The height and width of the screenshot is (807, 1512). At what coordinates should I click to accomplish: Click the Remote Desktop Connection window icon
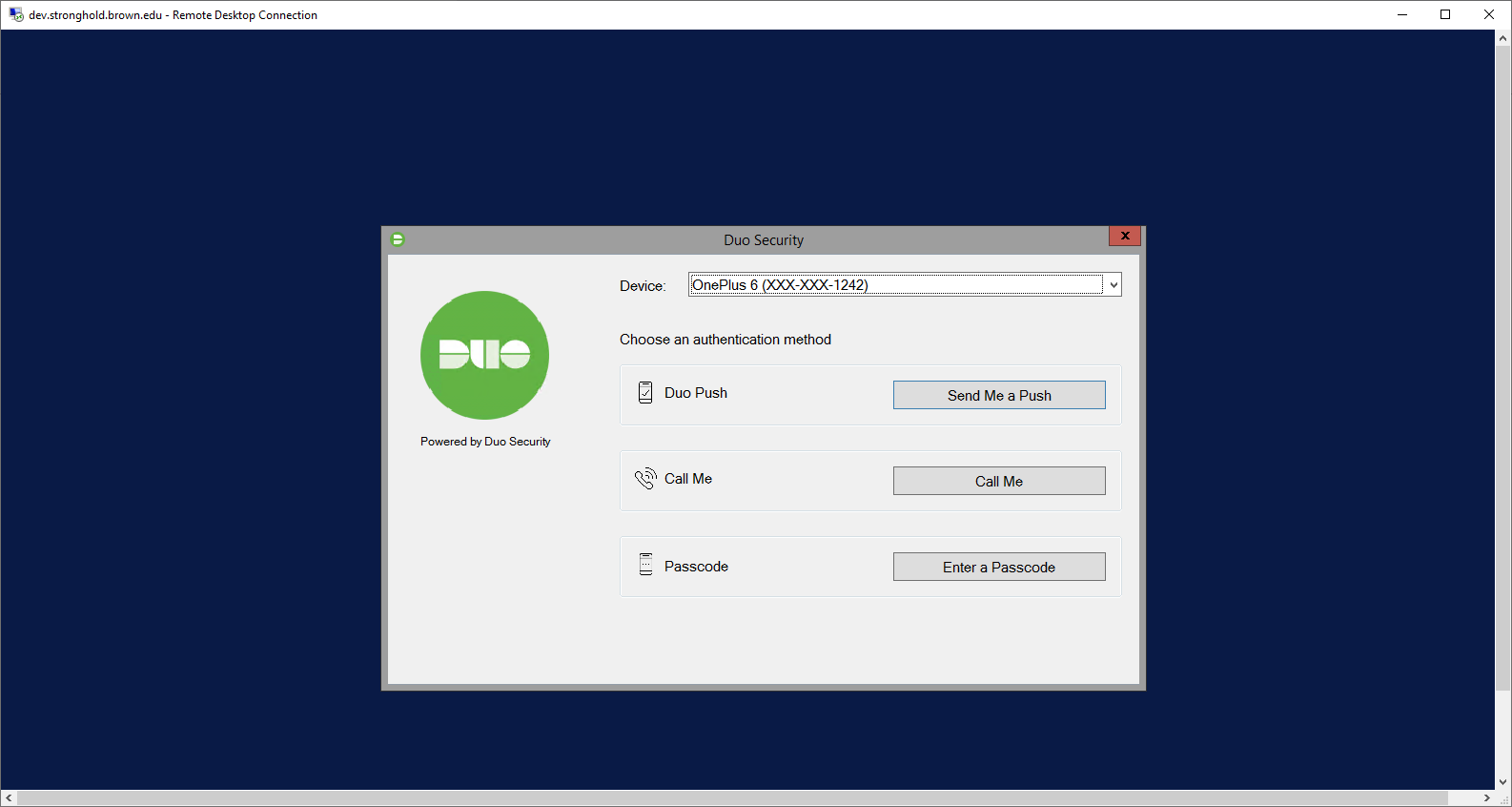coord(16,14)
